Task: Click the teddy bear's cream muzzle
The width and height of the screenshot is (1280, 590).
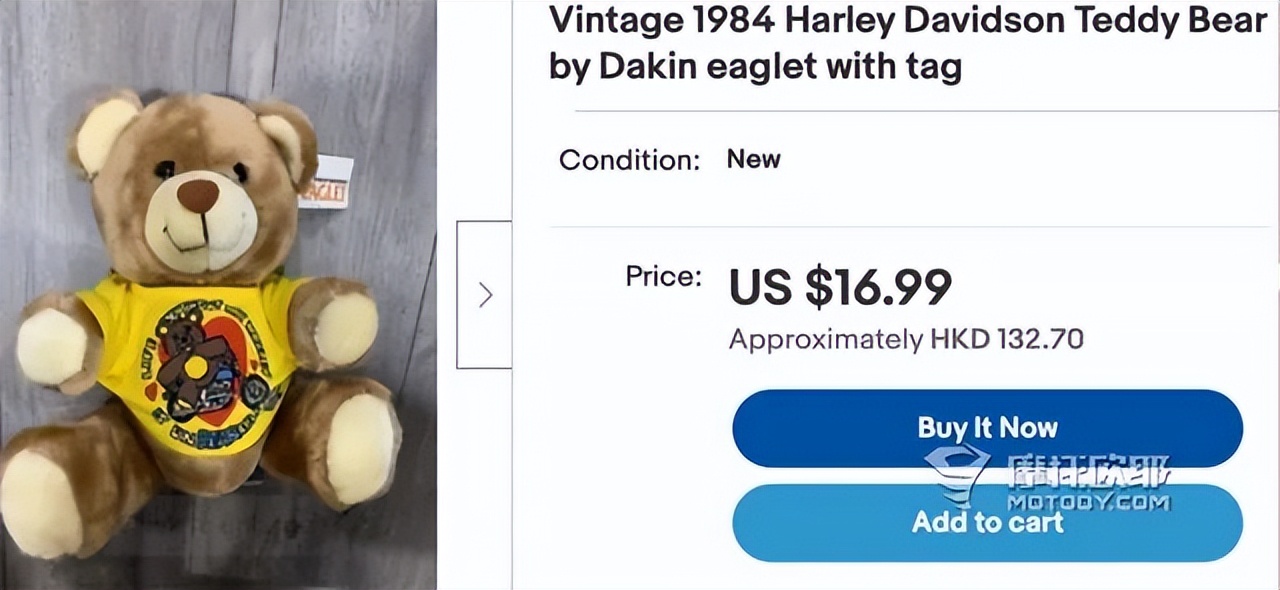Action: (x=200, y=230)
